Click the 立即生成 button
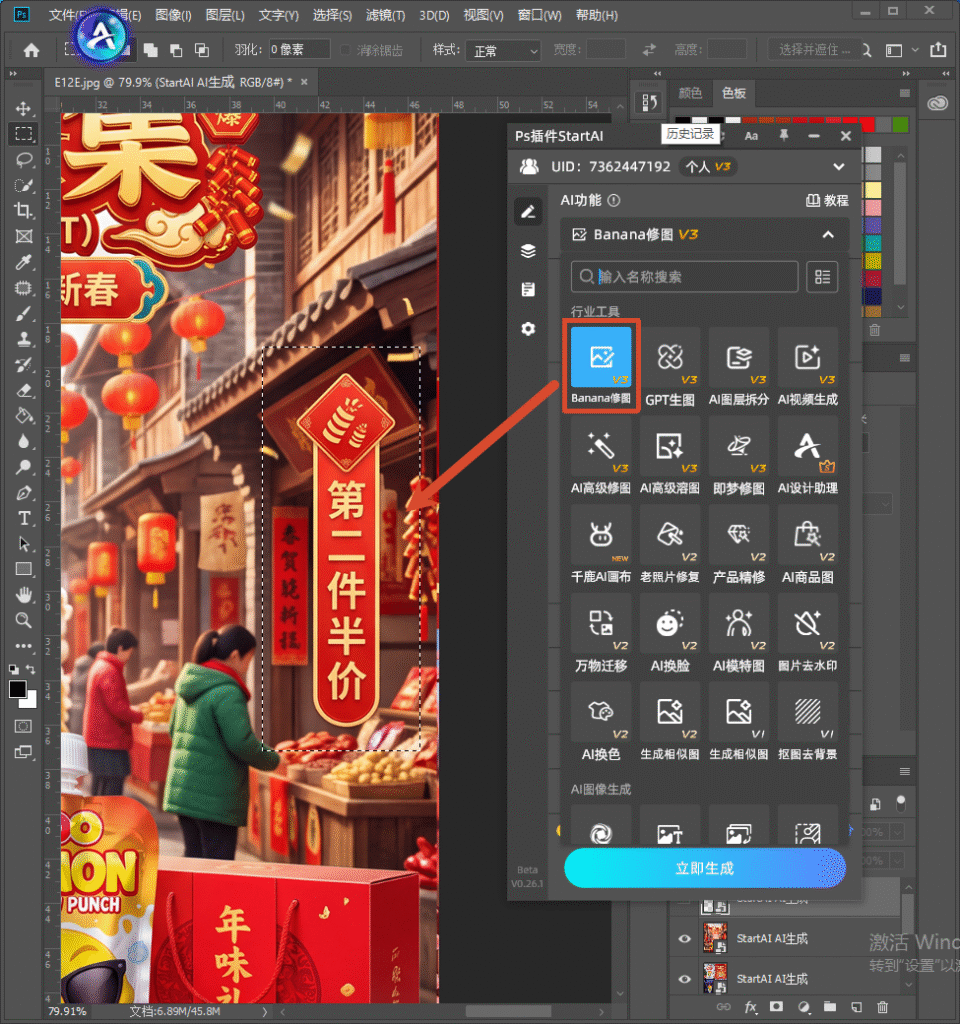Image resolution: width=960 pixels, height=1024 pixels. pos(705,868)
